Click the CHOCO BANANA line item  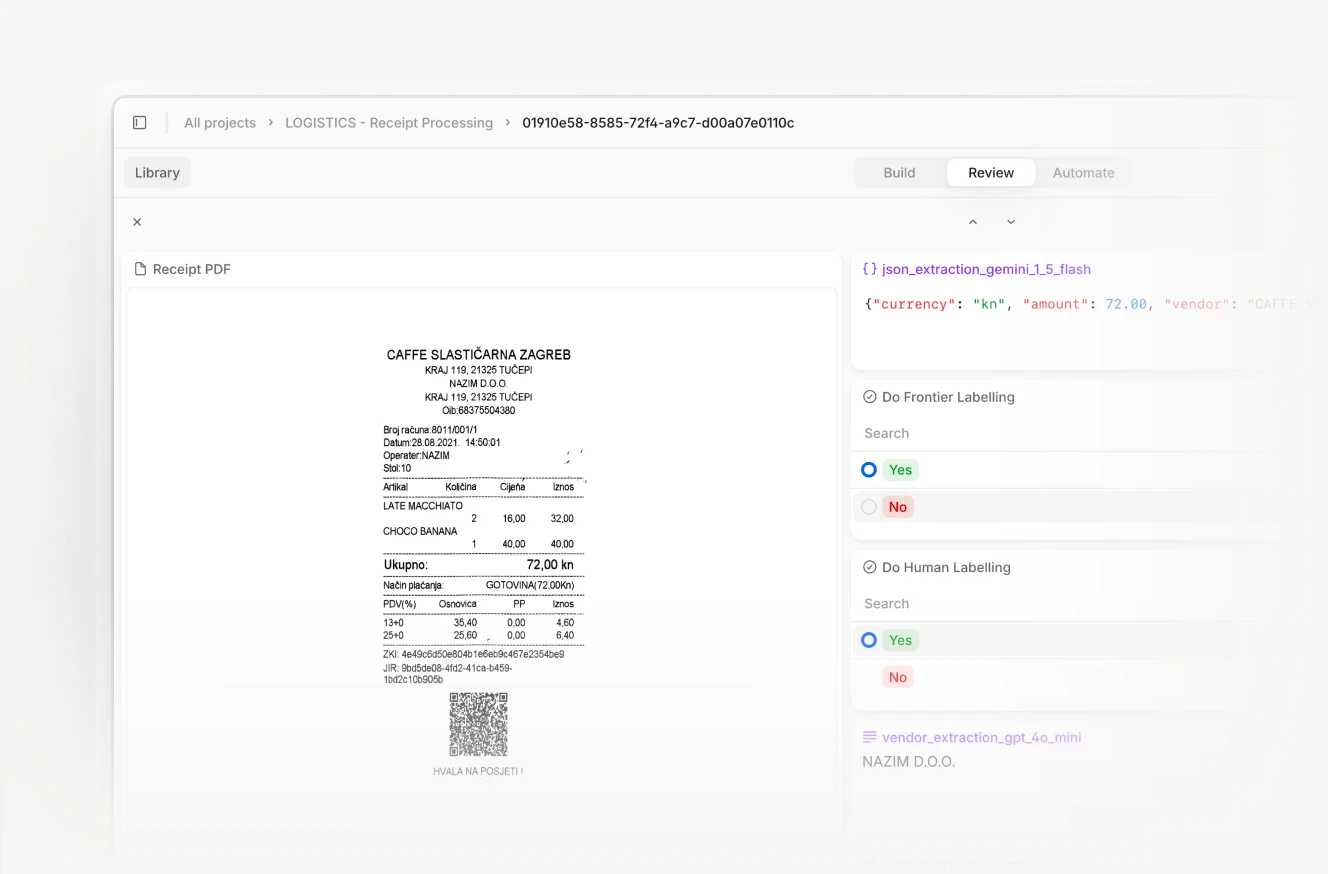pos(420,531)
